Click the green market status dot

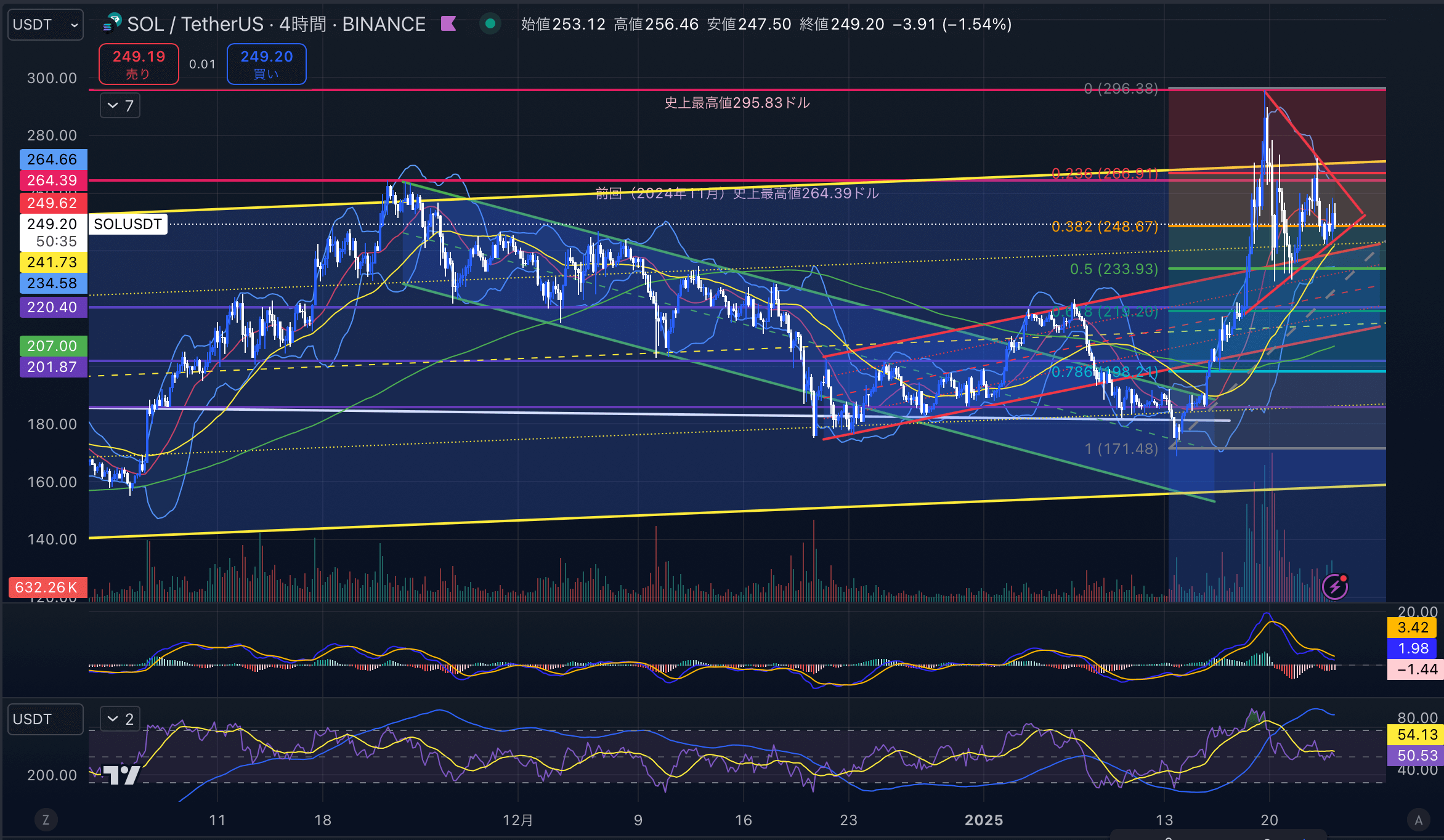pos(490,24)
